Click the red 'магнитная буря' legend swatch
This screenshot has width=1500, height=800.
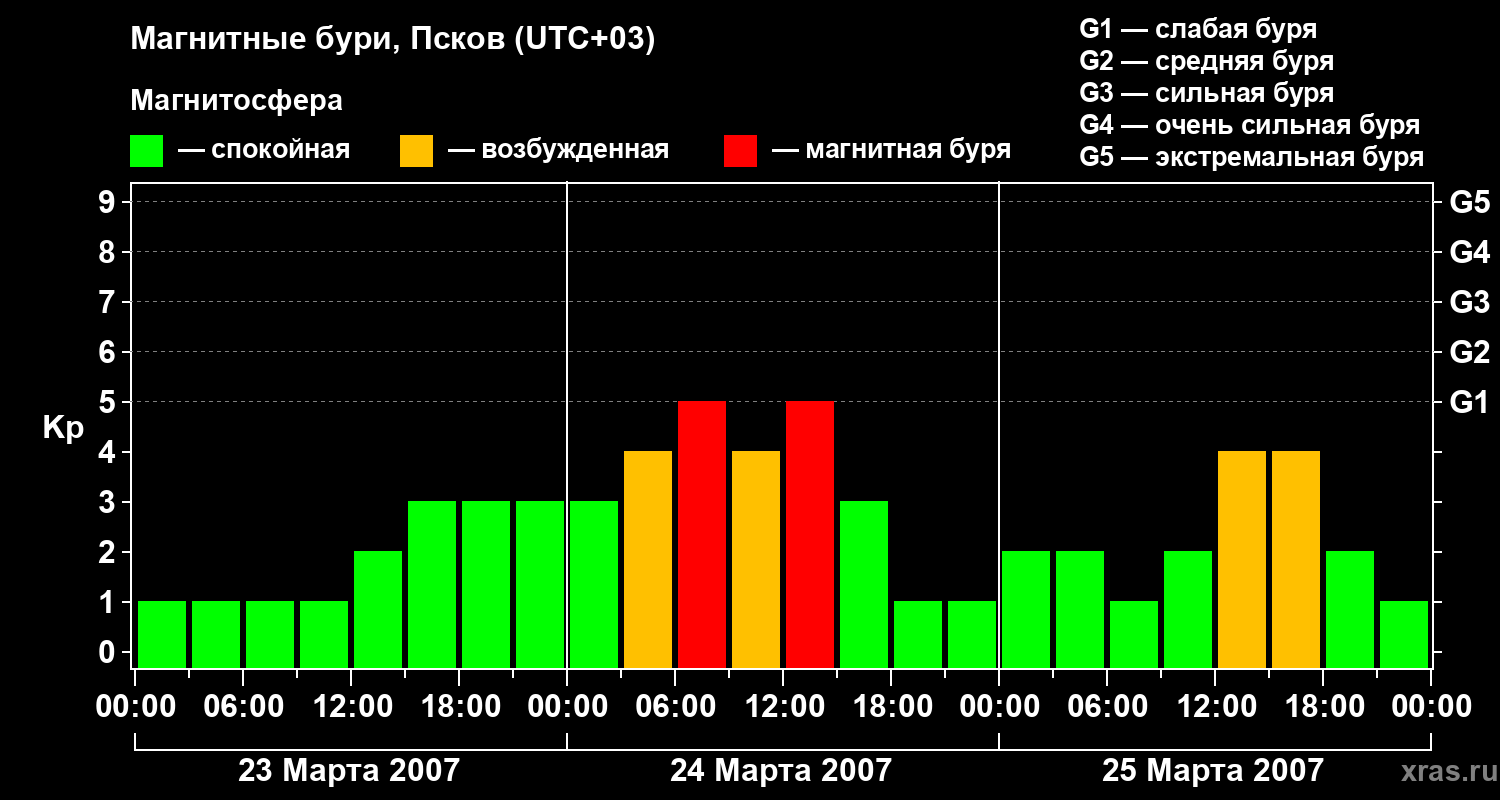tap(740, 151)
